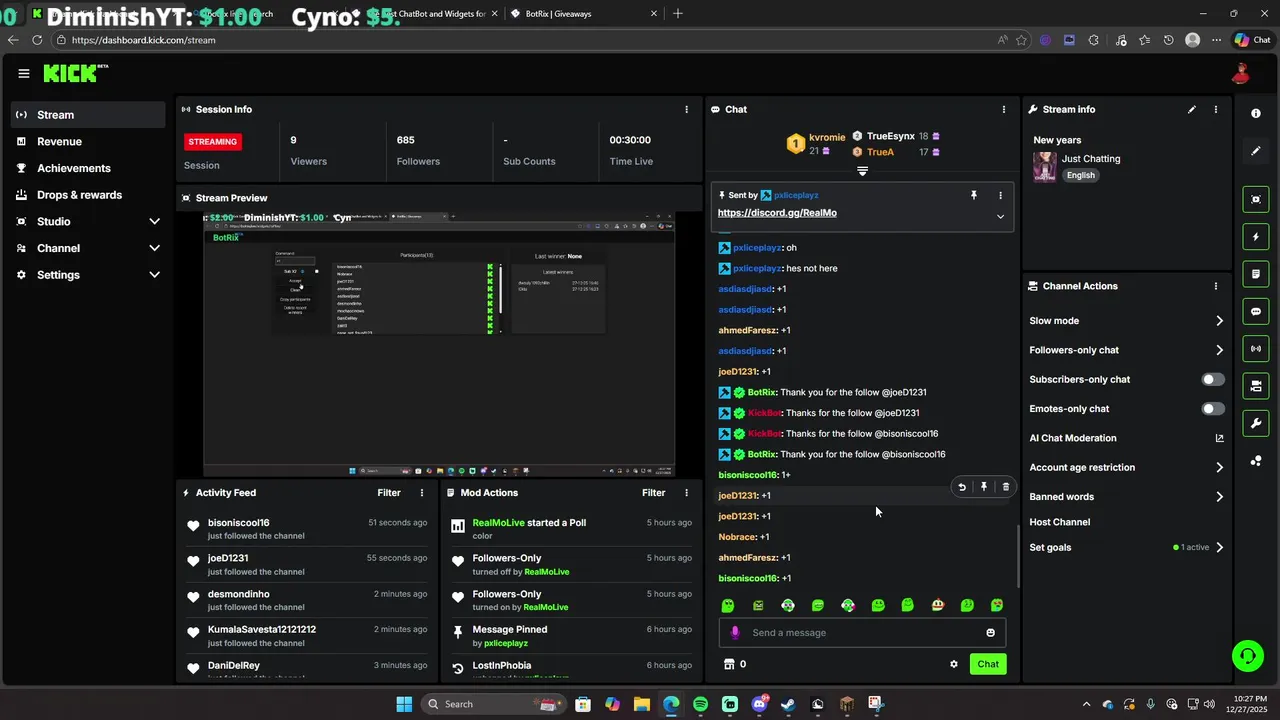Click the pencil edit icon in right rail
The height and width of the screenshot is (720, 1280).
click(1256, 151)
